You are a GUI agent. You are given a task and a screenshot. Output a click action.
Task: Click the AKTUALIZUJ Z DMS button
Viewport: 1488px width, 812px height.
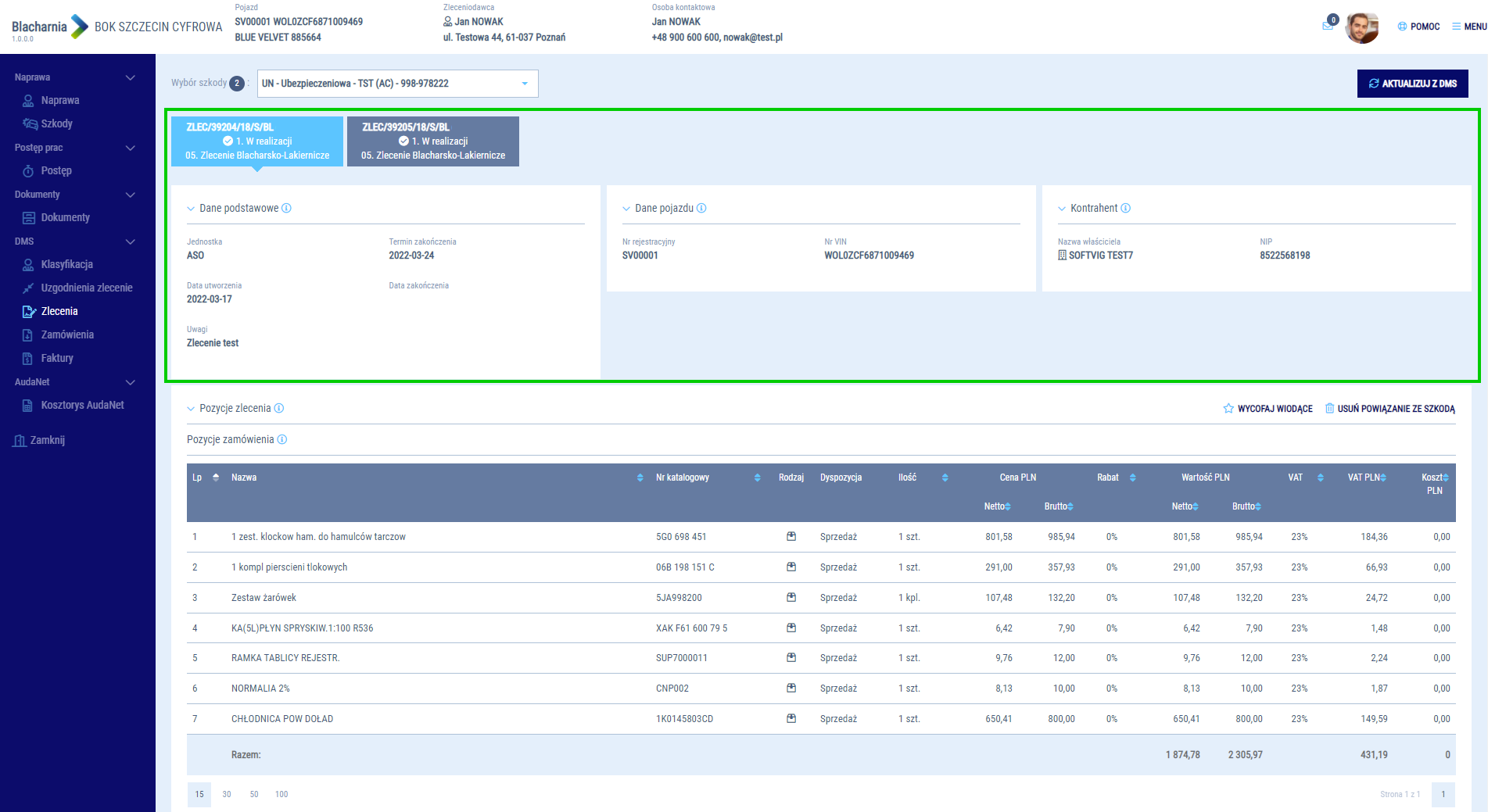(x=1412, y=84)
